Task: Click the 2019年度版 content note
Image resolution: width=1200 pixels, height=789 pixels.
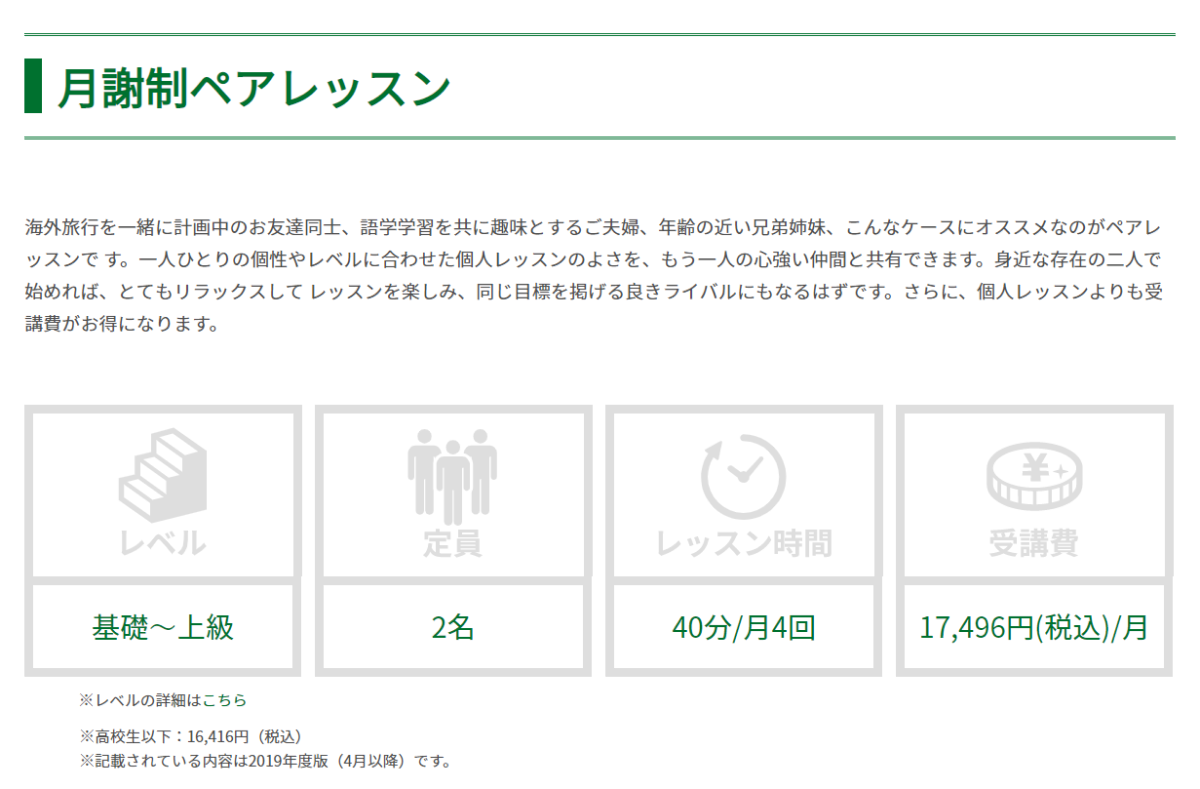Action: coord(266,762)
